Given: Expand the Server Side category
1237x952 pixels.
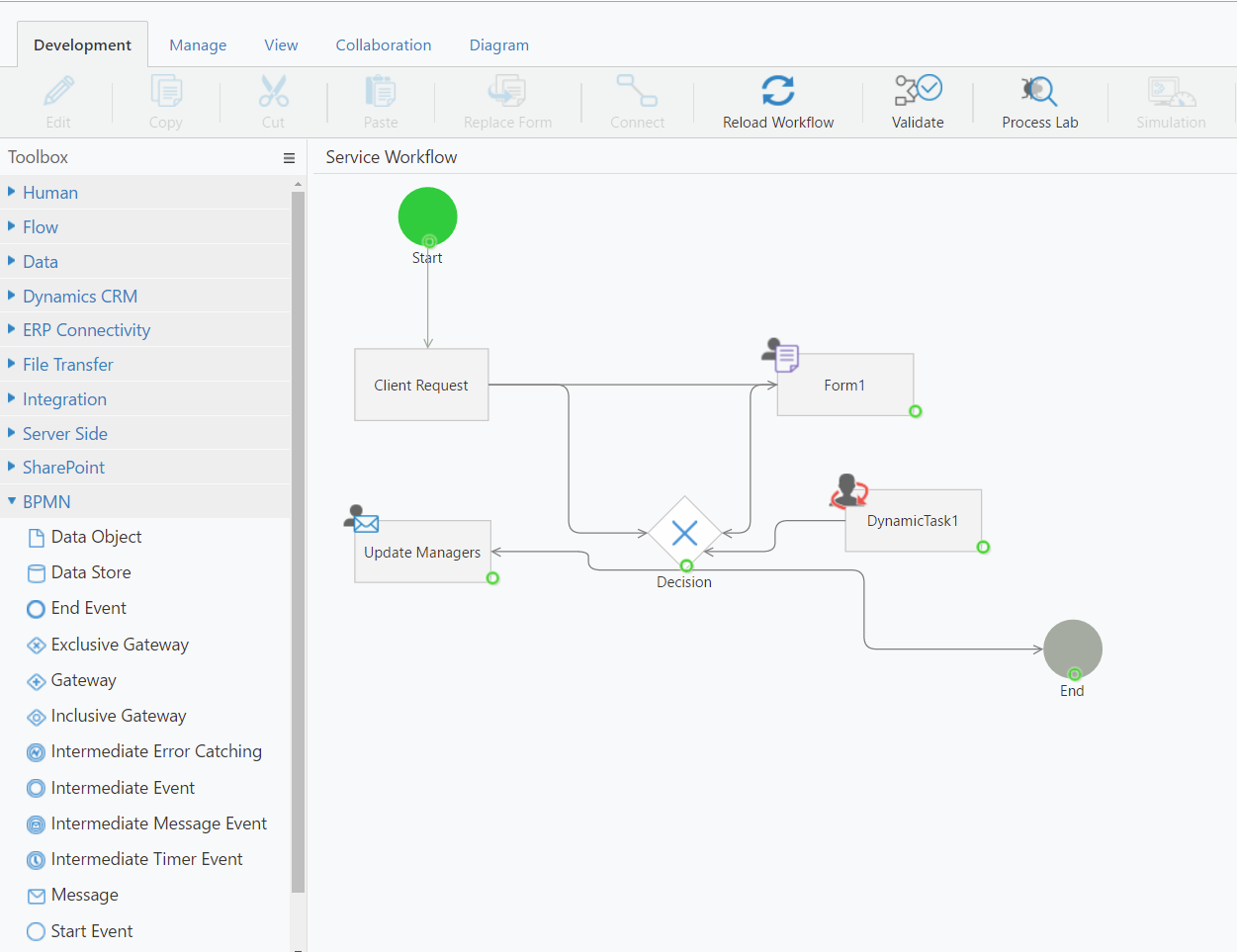Looking at the screenshot, I should [145, 434].
